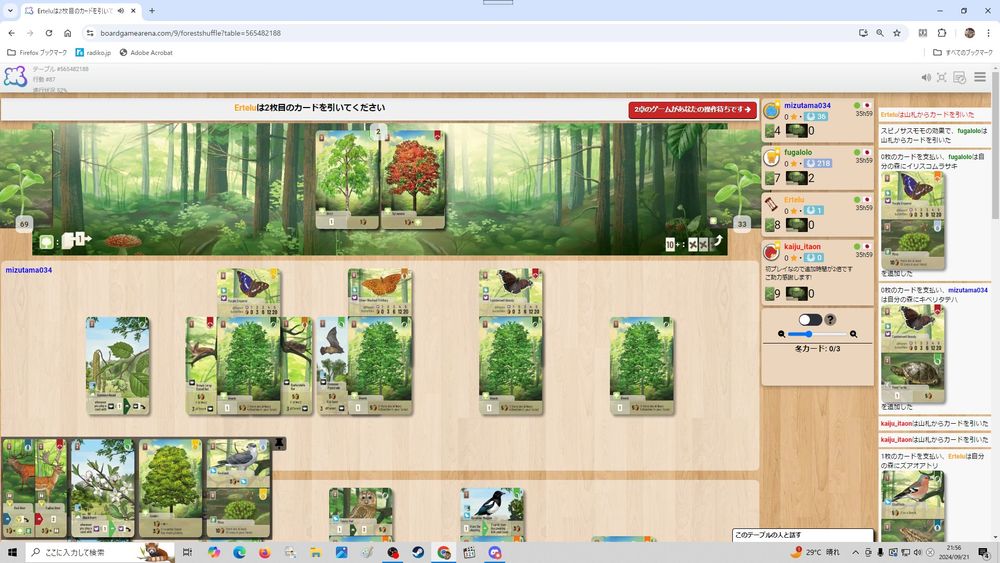The image size is (1000, 563).
Task: Click mizutama034's avatar in the player panel
Action: click(771, 110)
